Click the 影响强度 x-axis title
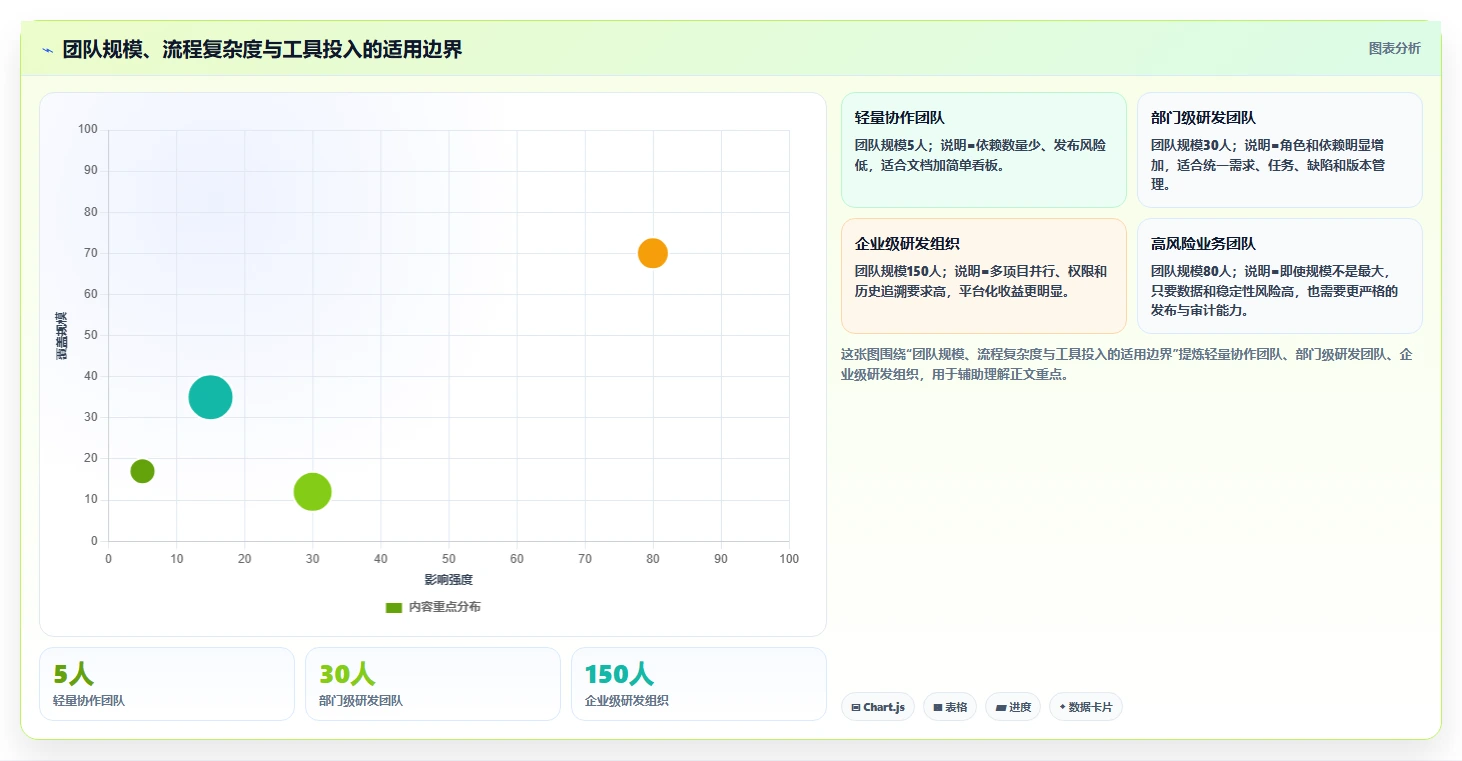Screen dimensions: 1462x761 448,580
